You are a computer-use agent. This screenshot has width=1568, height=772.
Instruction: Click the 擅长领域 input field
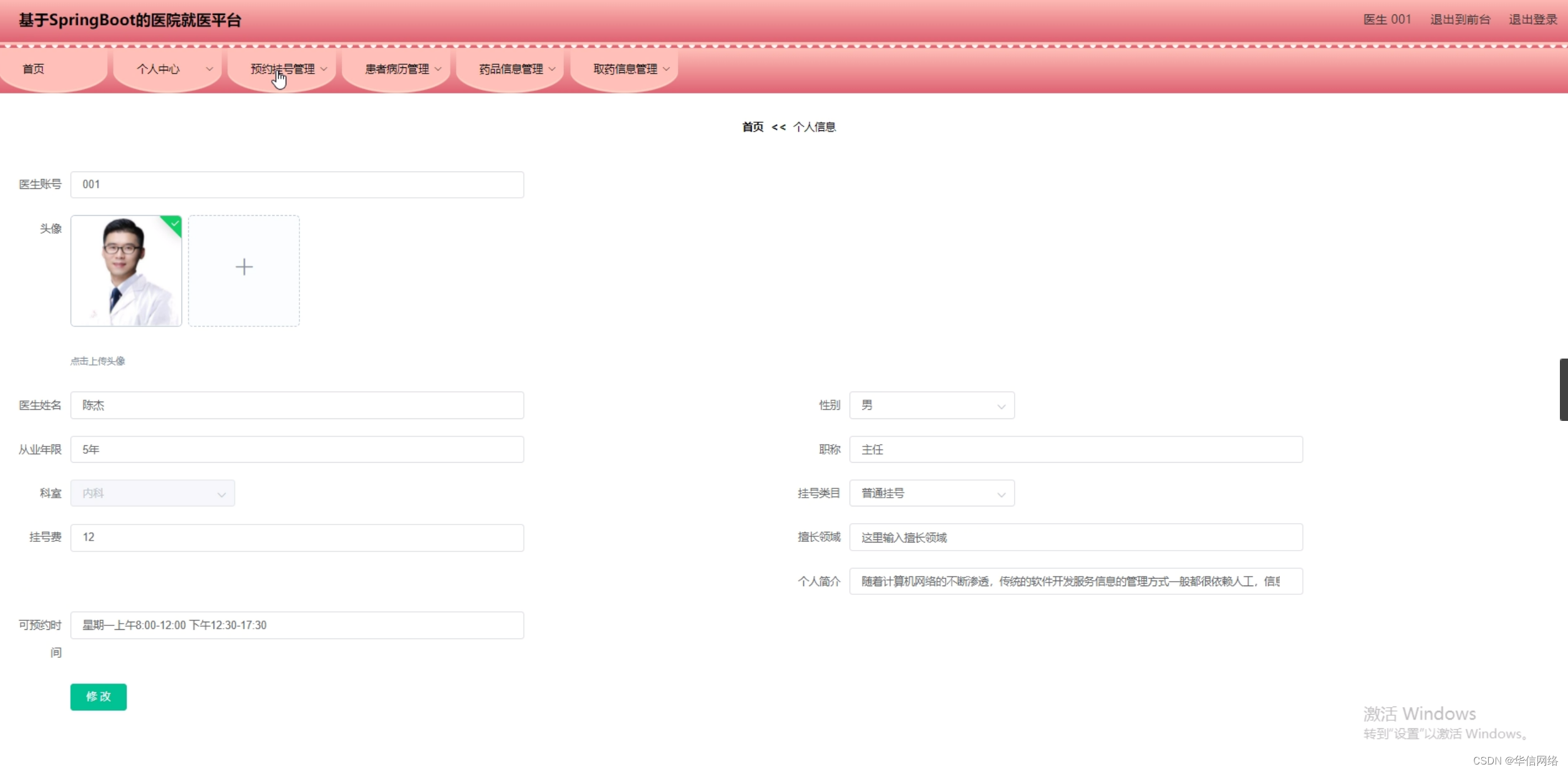pyautogui.click(x=1075, y=538)
